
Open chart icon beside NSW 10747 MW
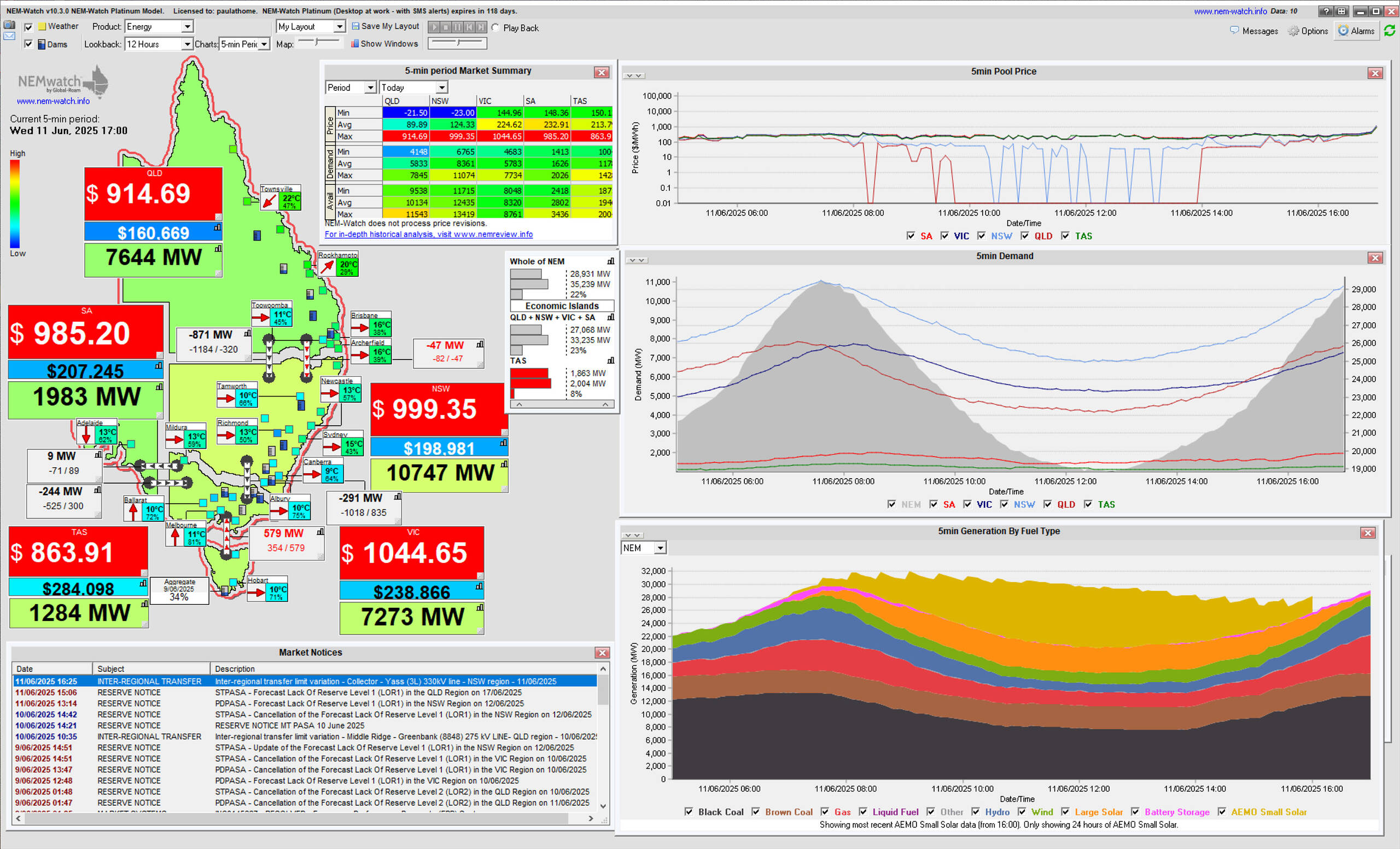504,464
